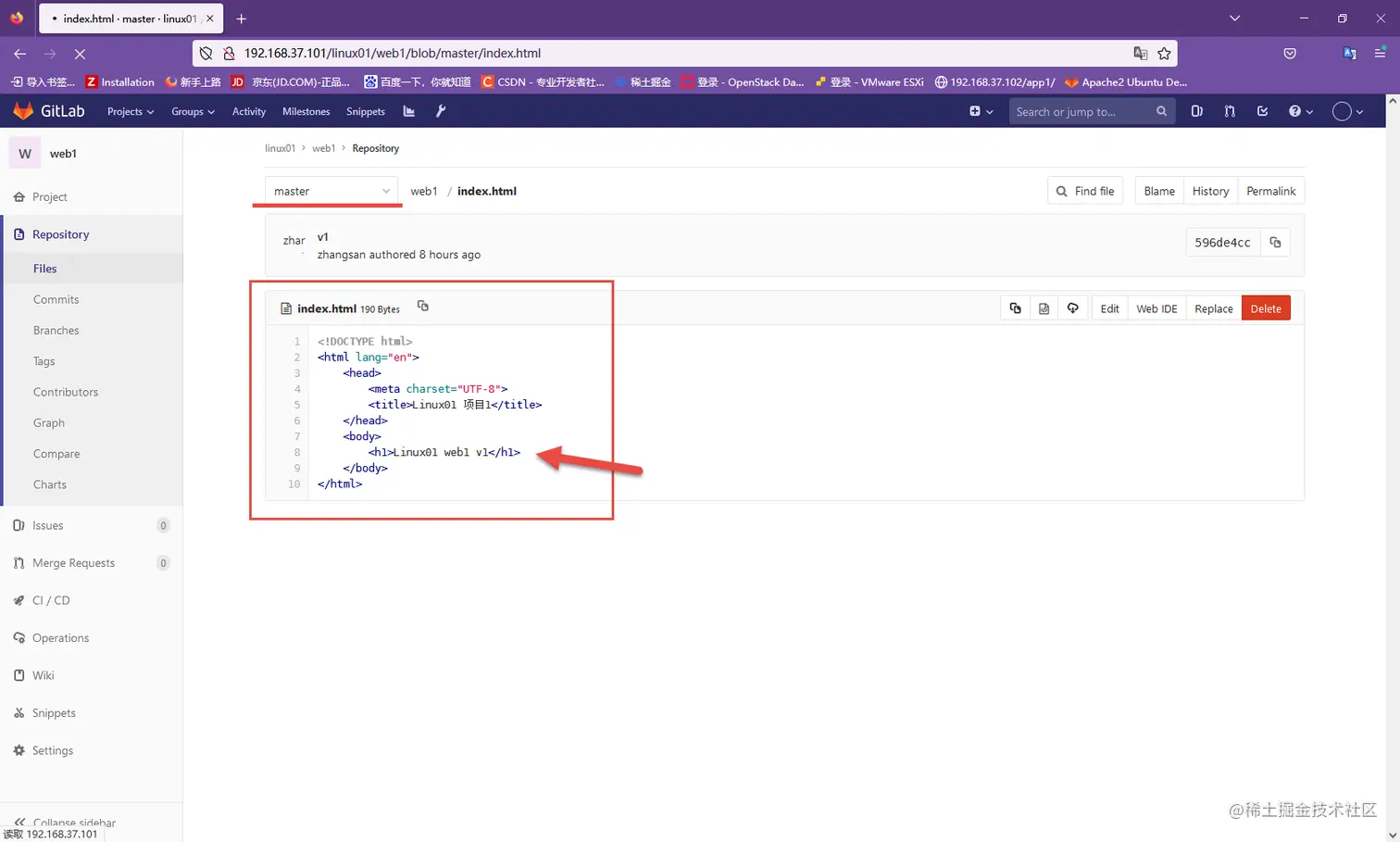Open the tracking protection shield icon
1400x842 pixels.
(206, 54)
